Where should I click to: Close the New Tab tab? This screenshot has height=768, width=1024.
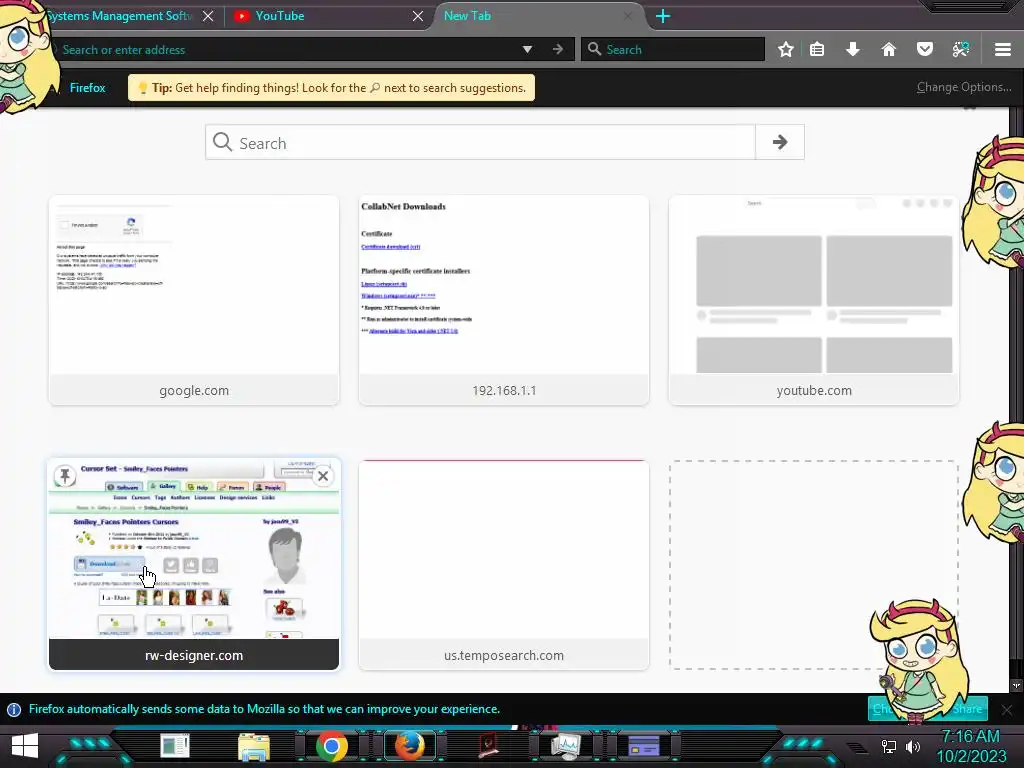628,16
